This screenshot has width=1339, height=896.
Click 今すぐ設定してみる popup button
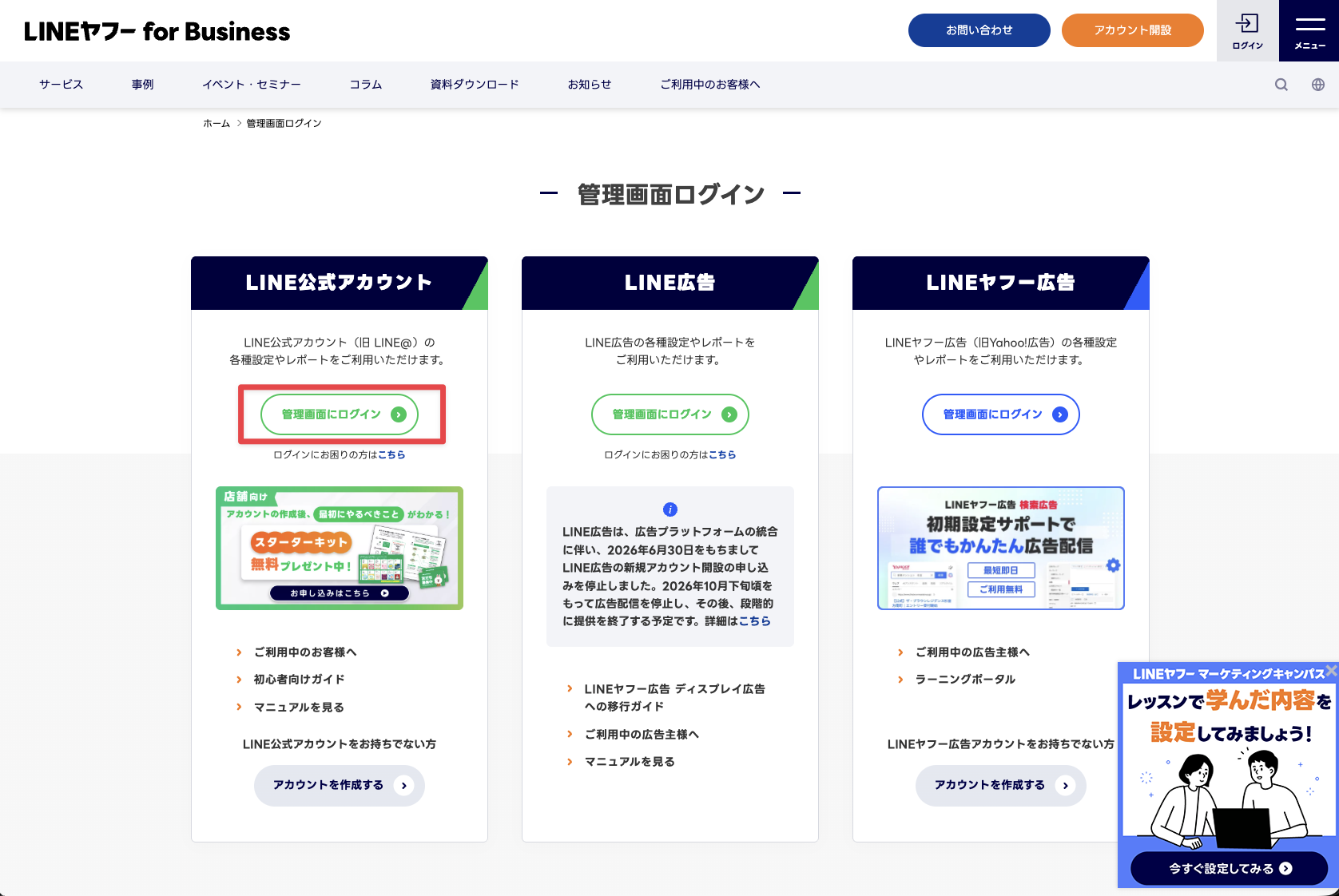click(1230, 869)
